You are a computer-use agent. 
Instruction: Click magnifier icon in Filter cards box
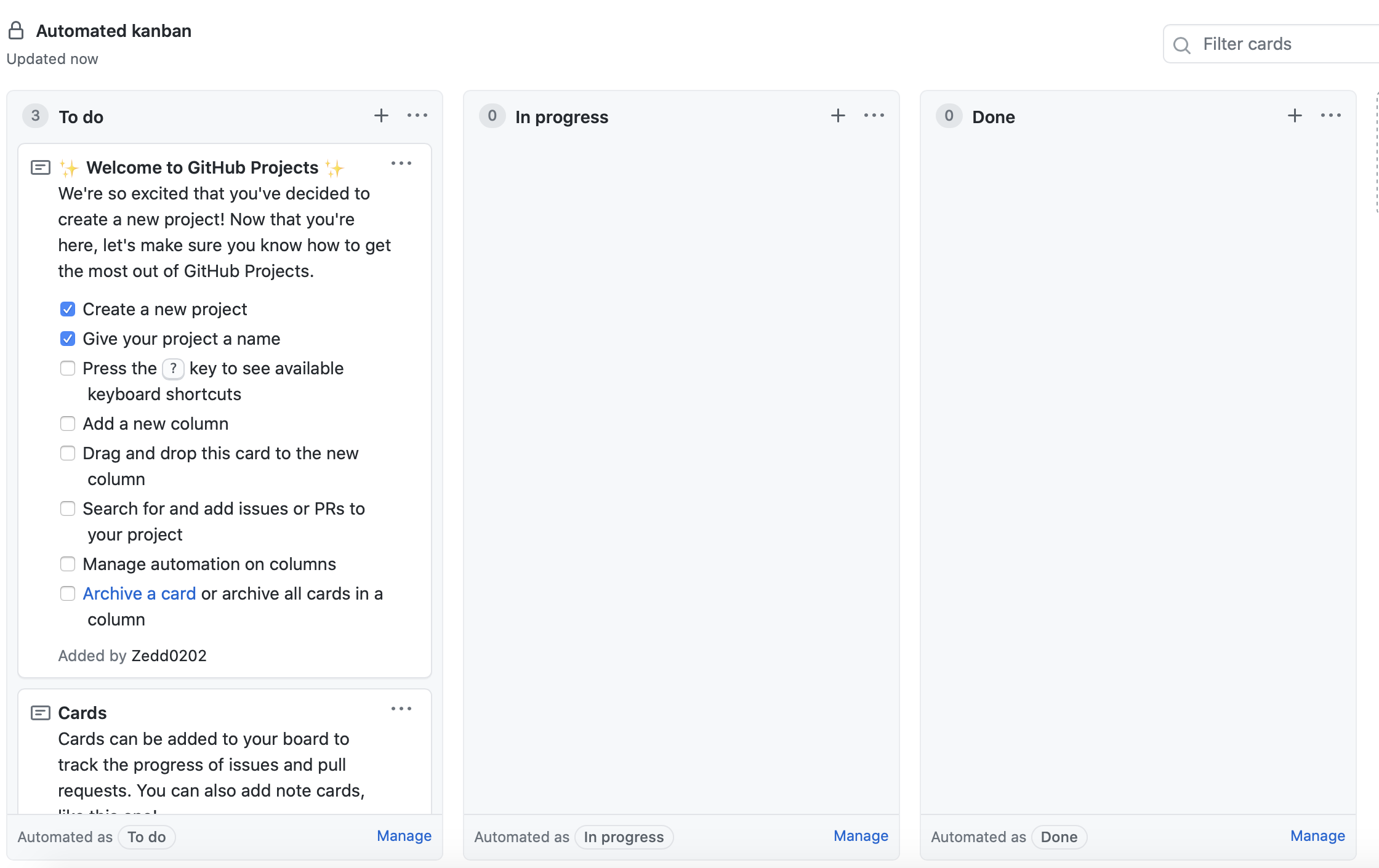[1181, 45]
